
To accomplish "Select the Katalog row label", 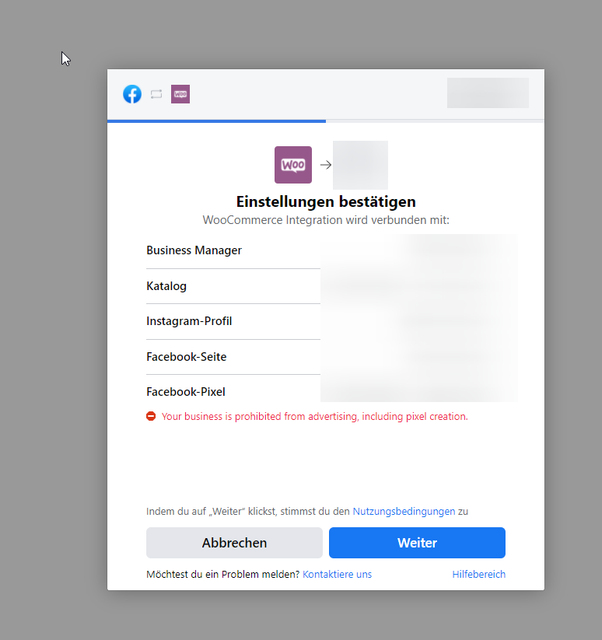I will tap(167, 286).
